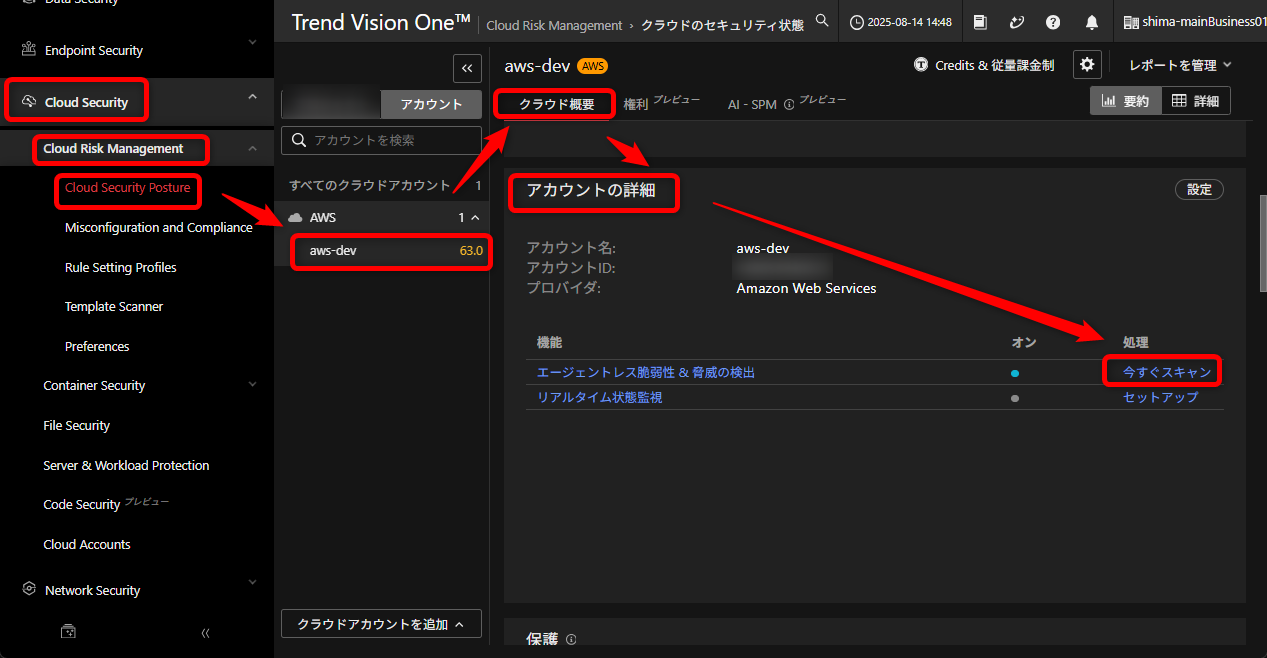Image resolution: width=1267 pixels, height=658 pixels.
Task: Click the AI companion sparkle icon
Action: (x=1017, y=22)
